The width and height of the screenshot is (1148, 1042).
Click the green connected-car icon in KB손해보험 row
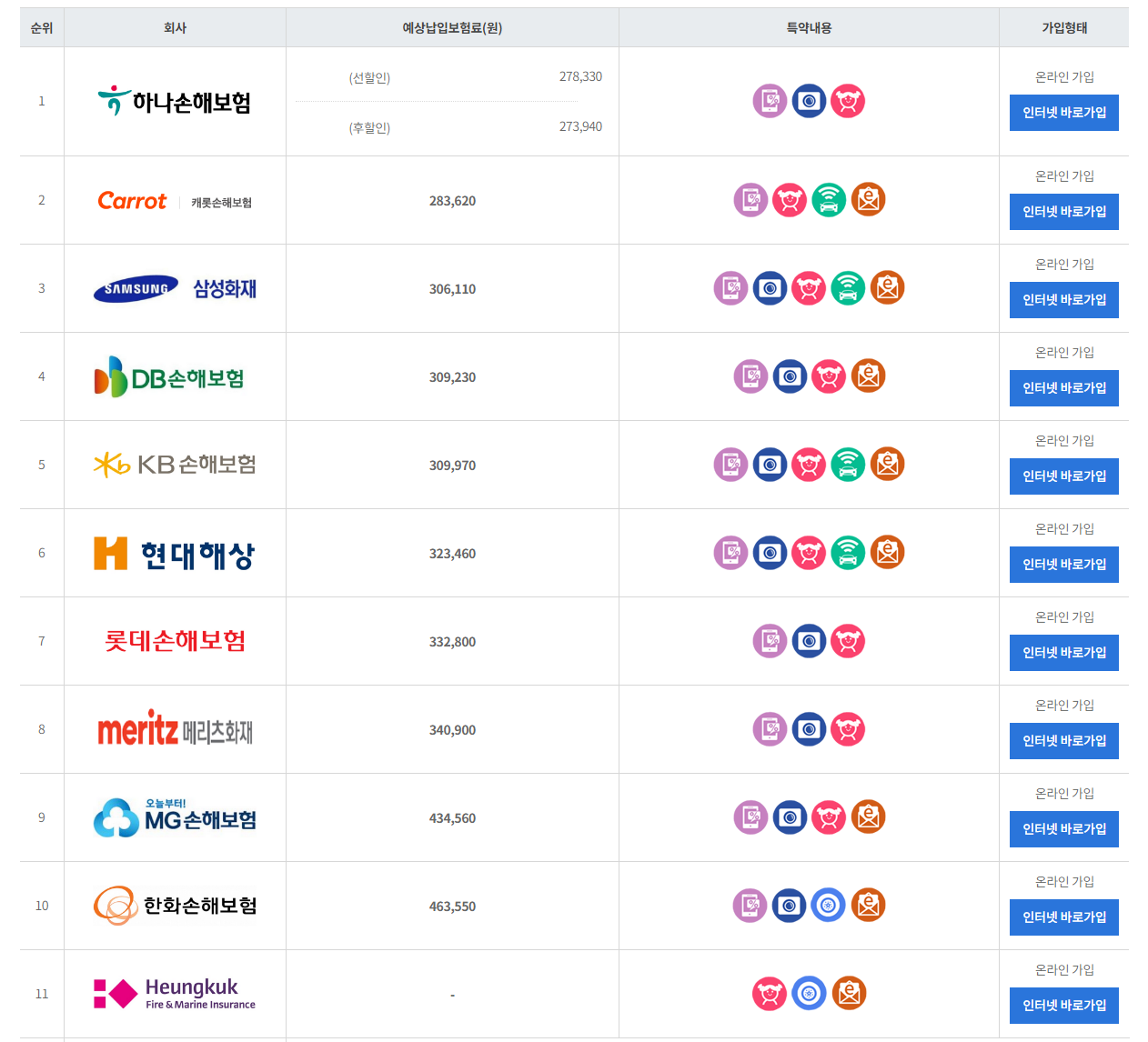click(848, 465)
